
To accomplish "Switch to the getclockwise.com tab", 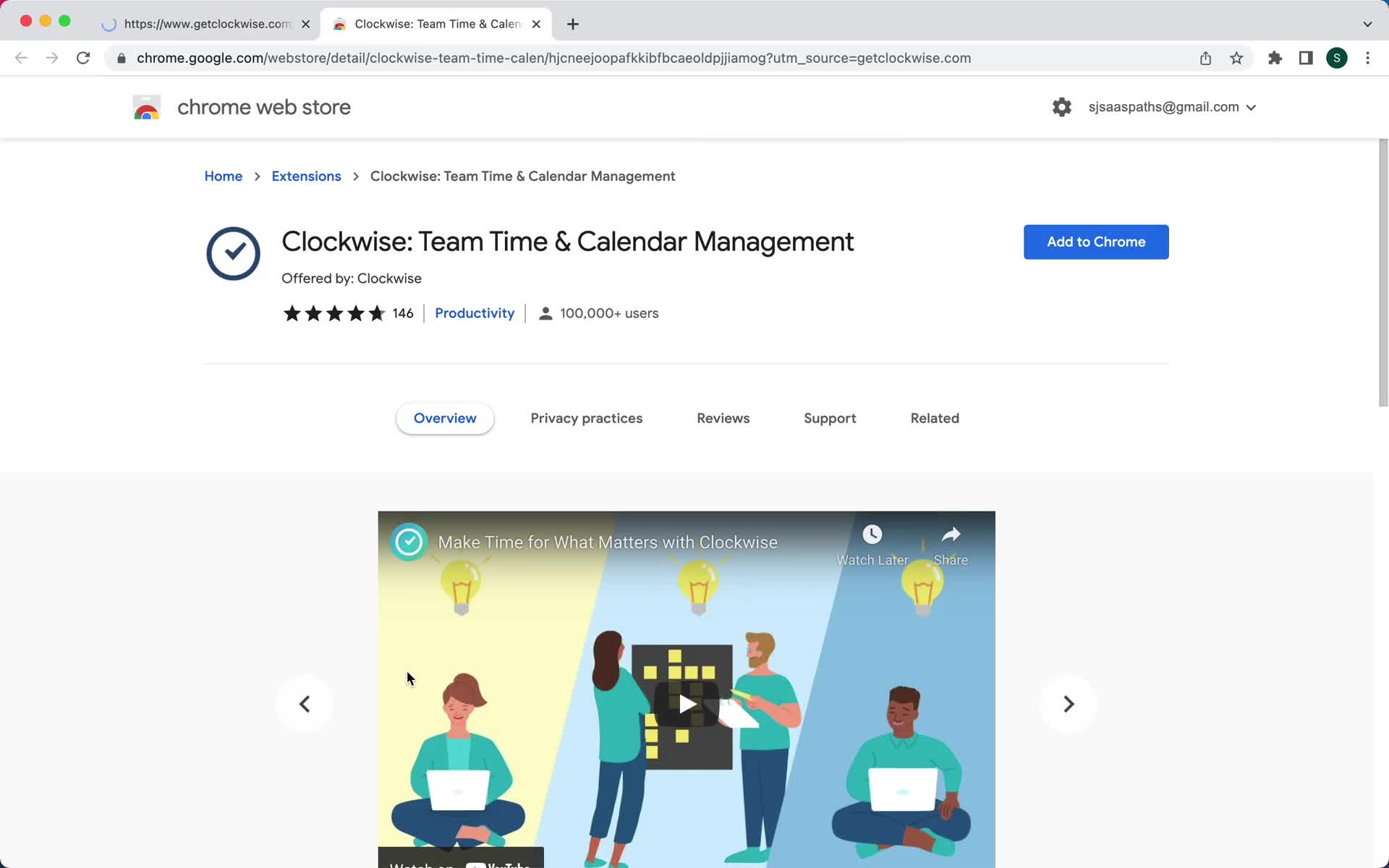I will pos(206,24).
